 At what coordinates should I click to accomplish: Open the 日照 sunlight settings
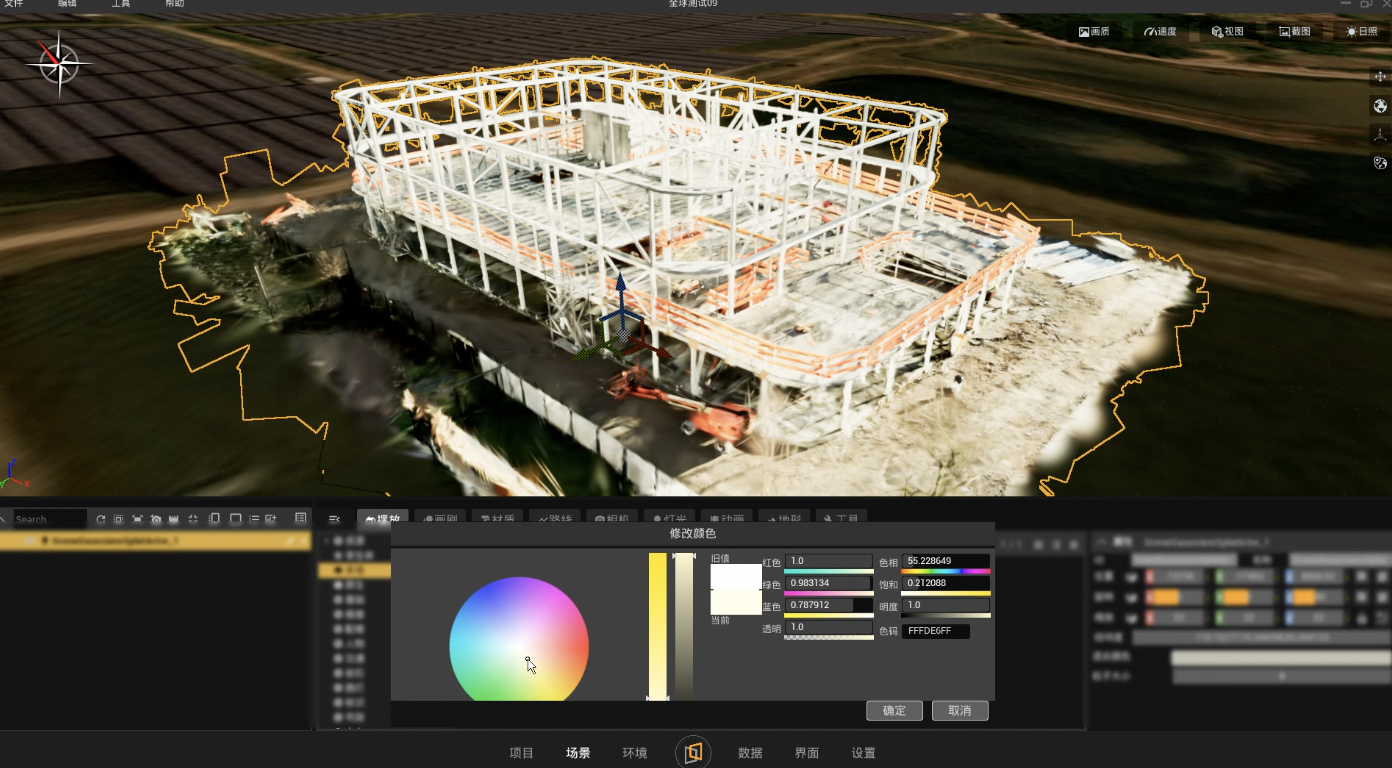[x=1361, y=31]
